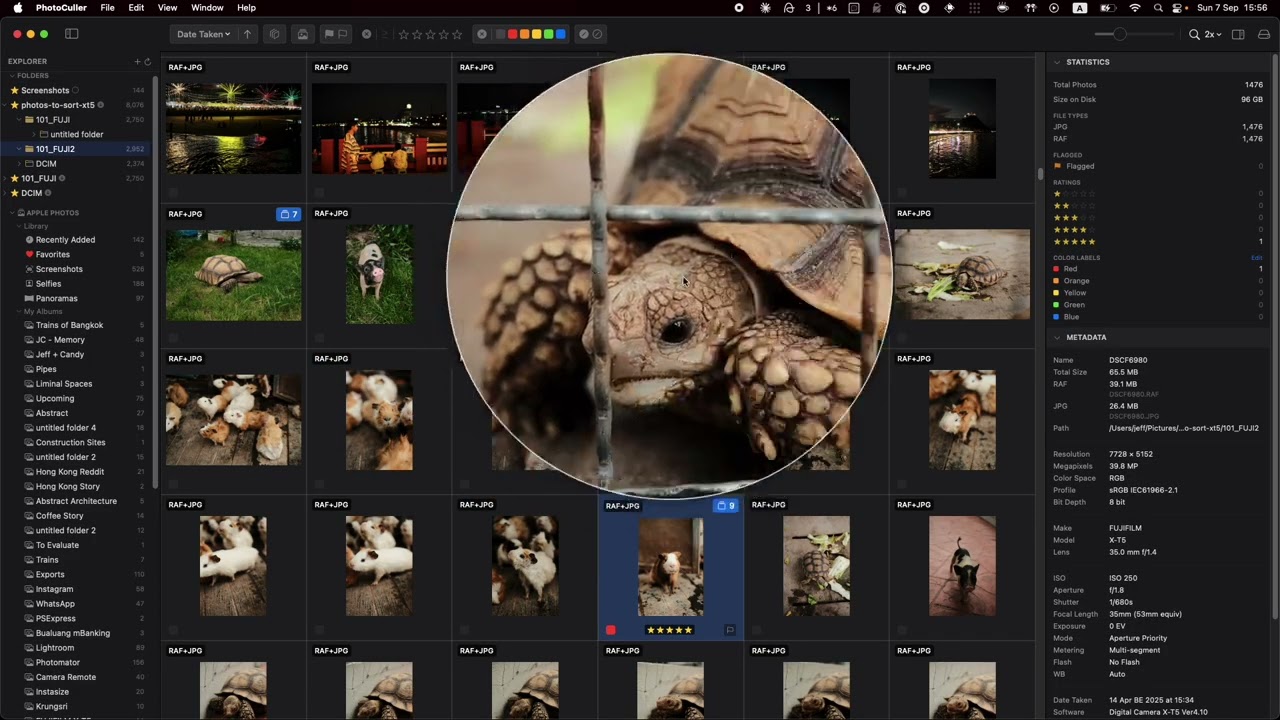
Task: Filter by Red label in Statistics
Action: [x=1158, y=269]
